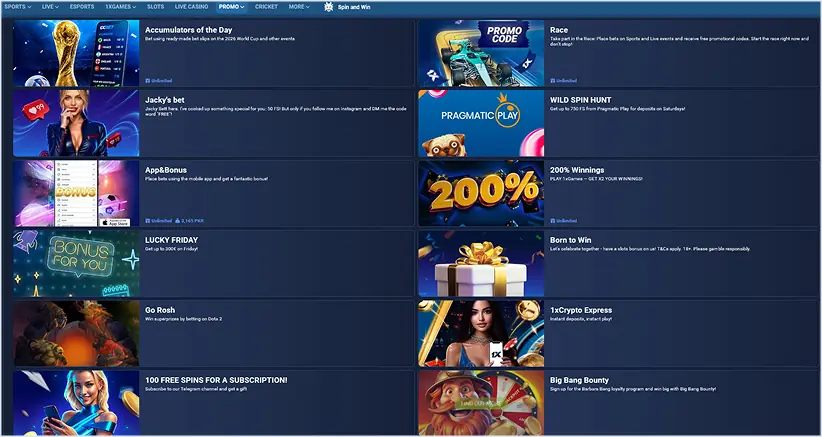Image resolution: width=822 pixels, height=437 pixels.
Task: Open the Born to Win title
Action: coord(570,240)
